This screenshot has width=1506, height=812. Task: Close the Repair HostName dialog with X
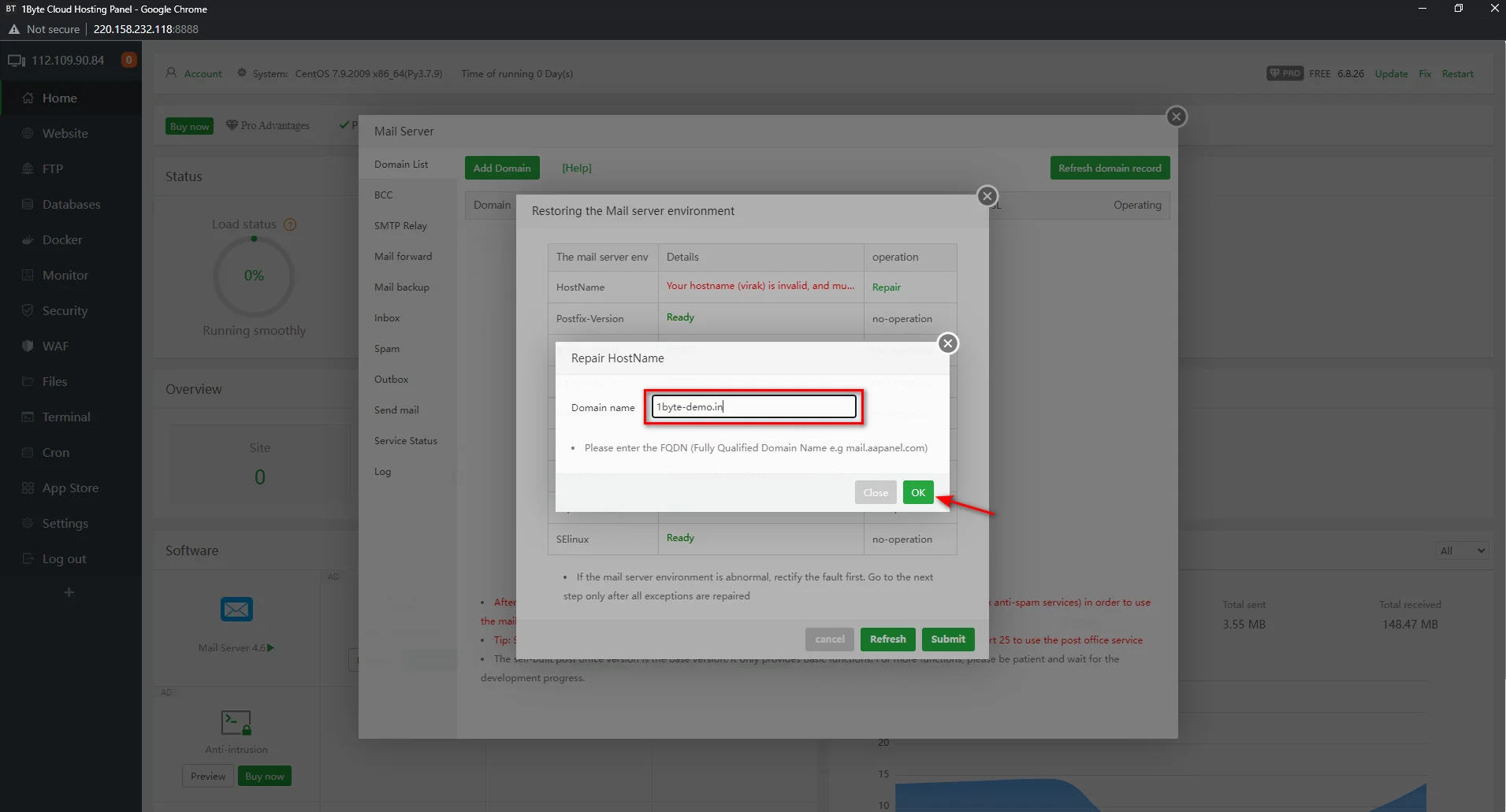[948, 343]
